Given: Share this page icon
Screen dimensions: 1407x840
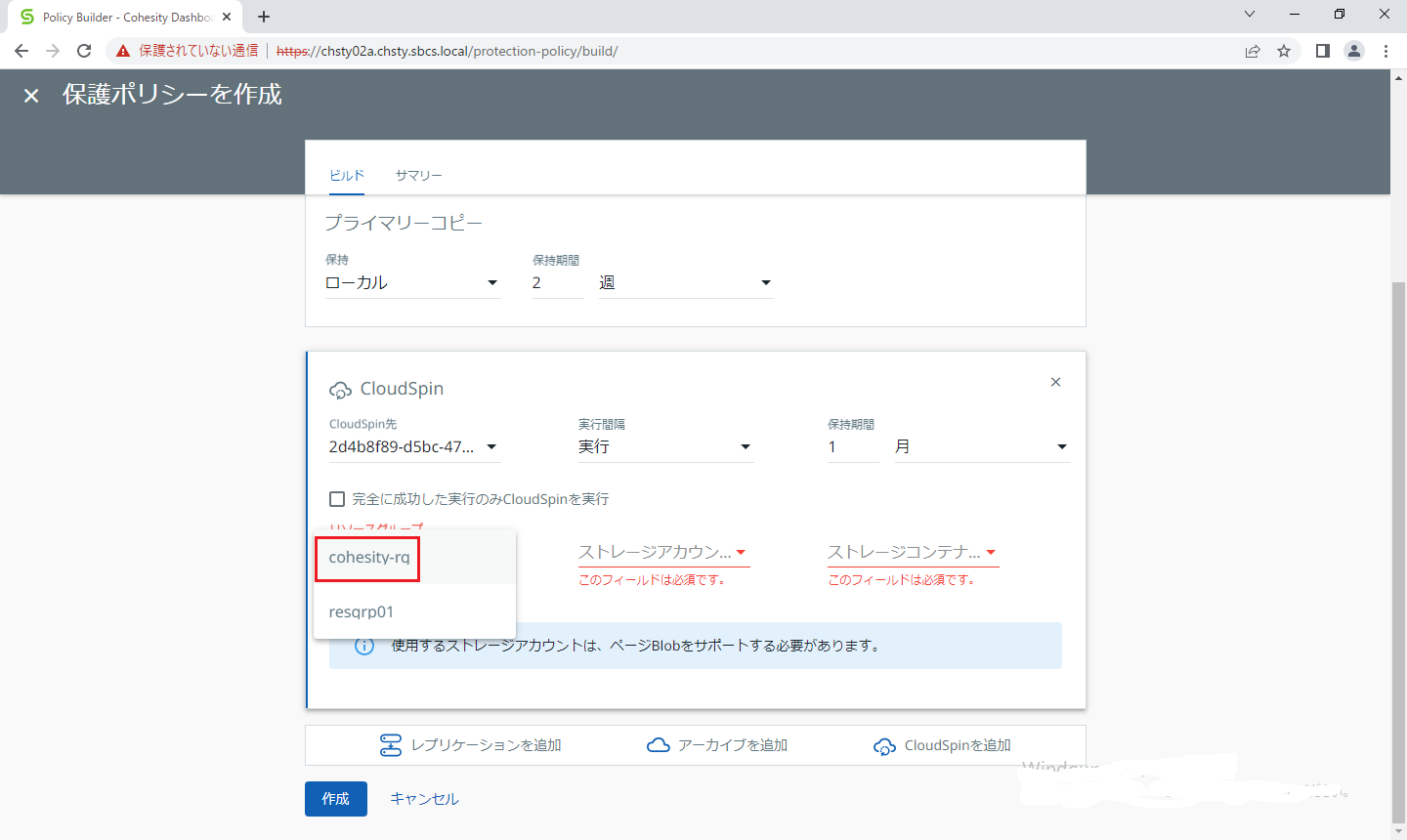Looking at the screenshot, I should [x=1253, y=51].
